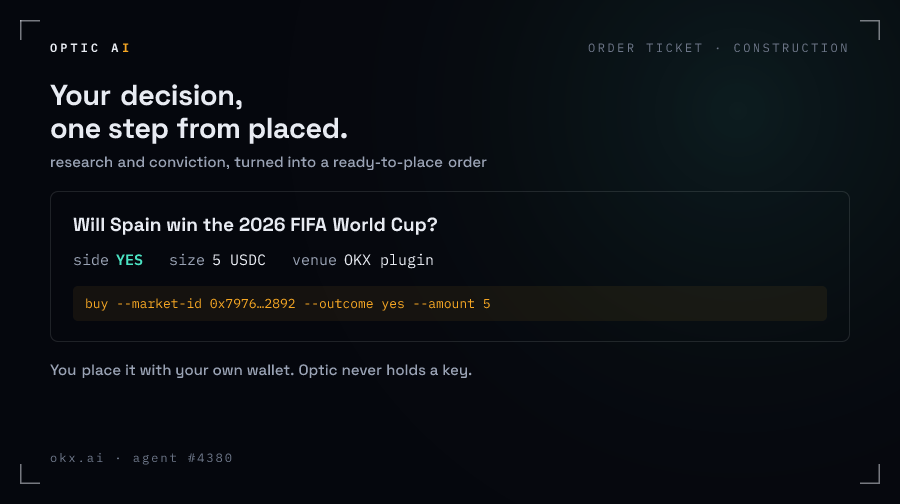
Task: Click the --amount 5 flag
Action: click(x=451, y=304)
